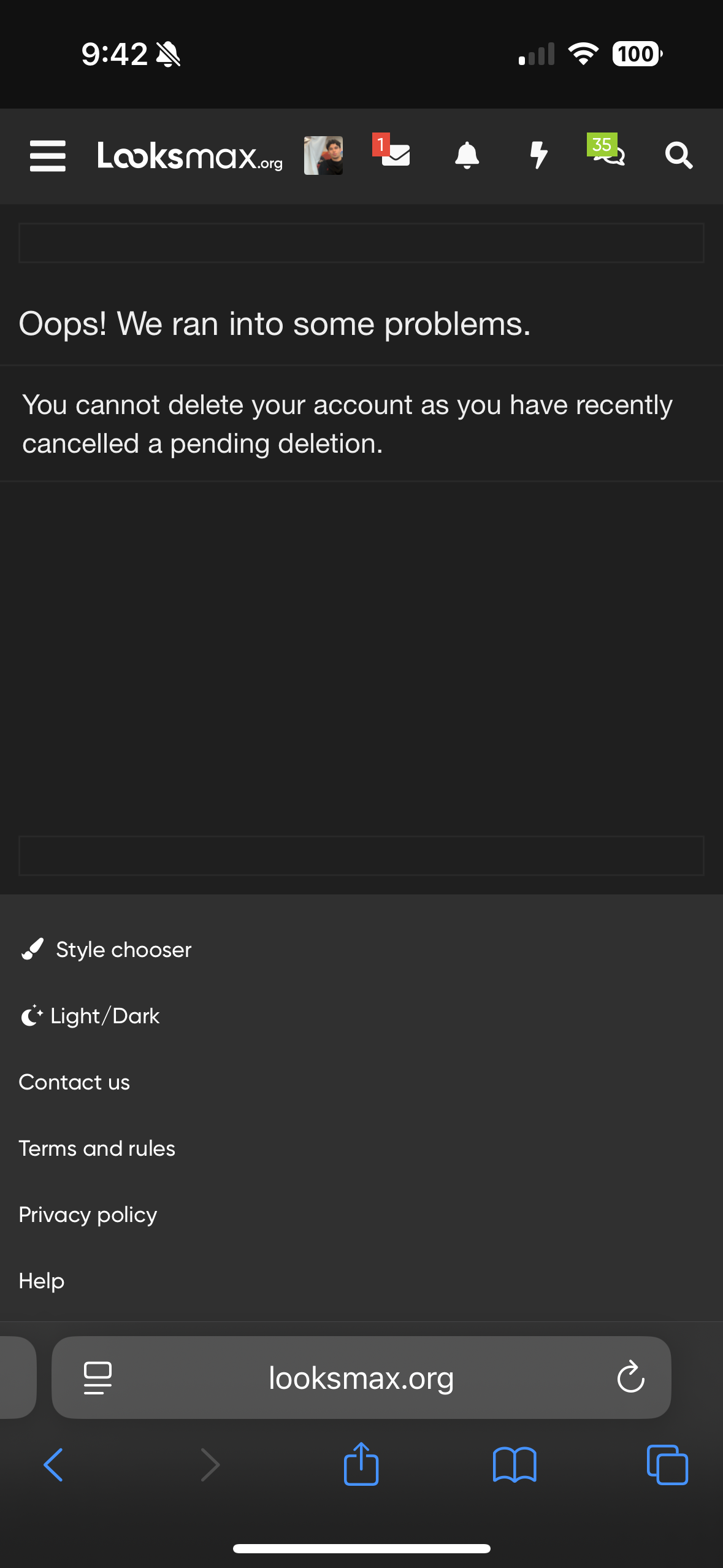Open Safari page settings menu icon
This screenshot has width=723, height=1568.
[x=98, y=1378]
